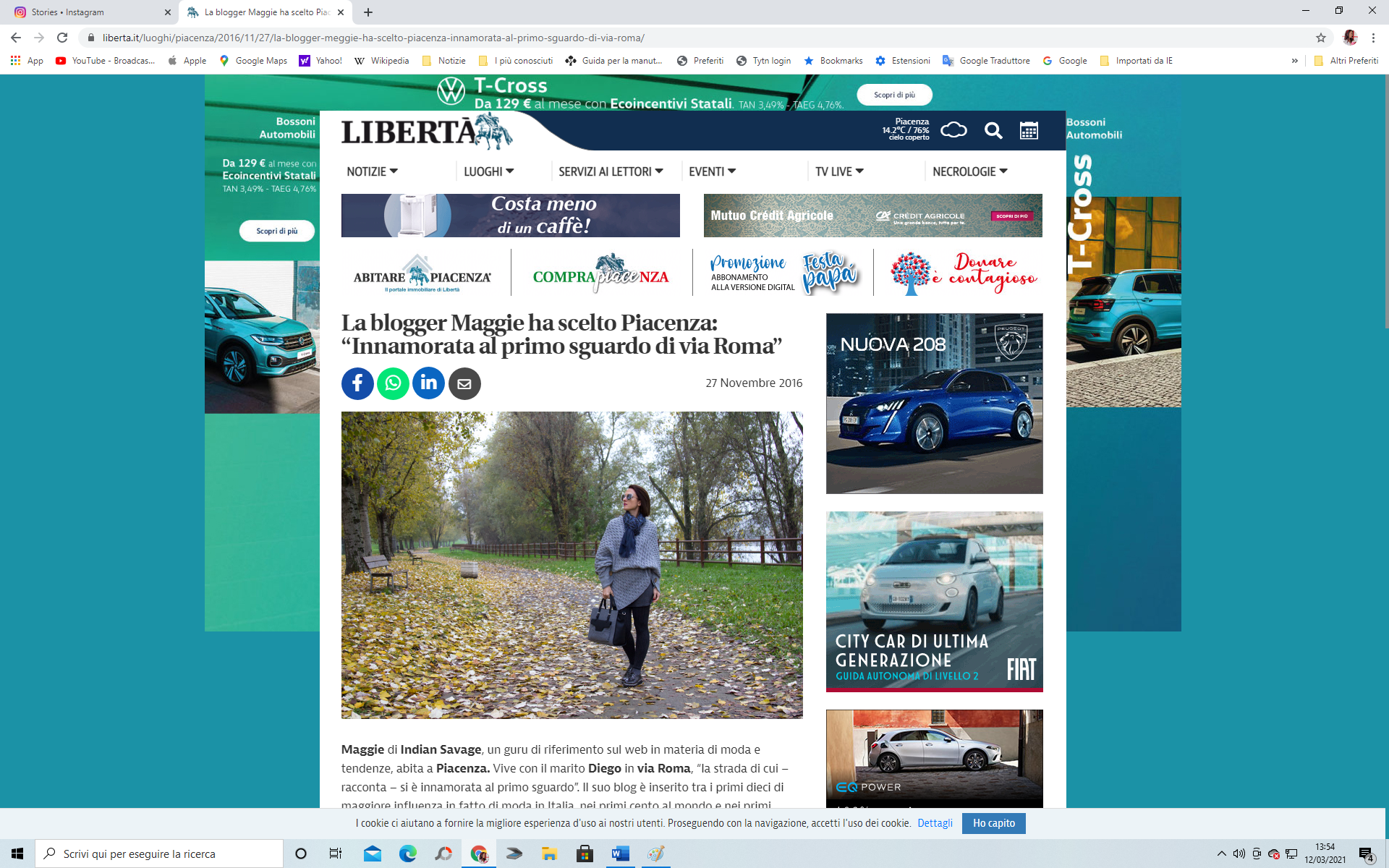Share article via WhatsApp
1389x868 pixels.
[393, 383]
